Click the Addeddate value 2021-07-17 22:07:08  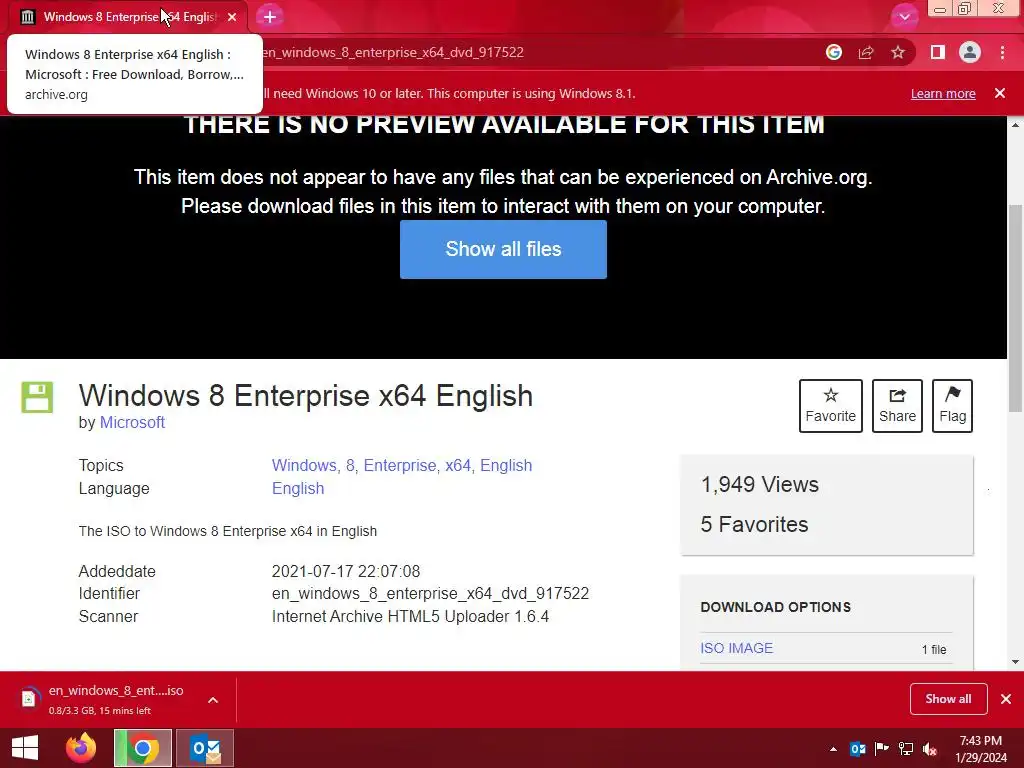pyautogui.click(x=346, y=571)
